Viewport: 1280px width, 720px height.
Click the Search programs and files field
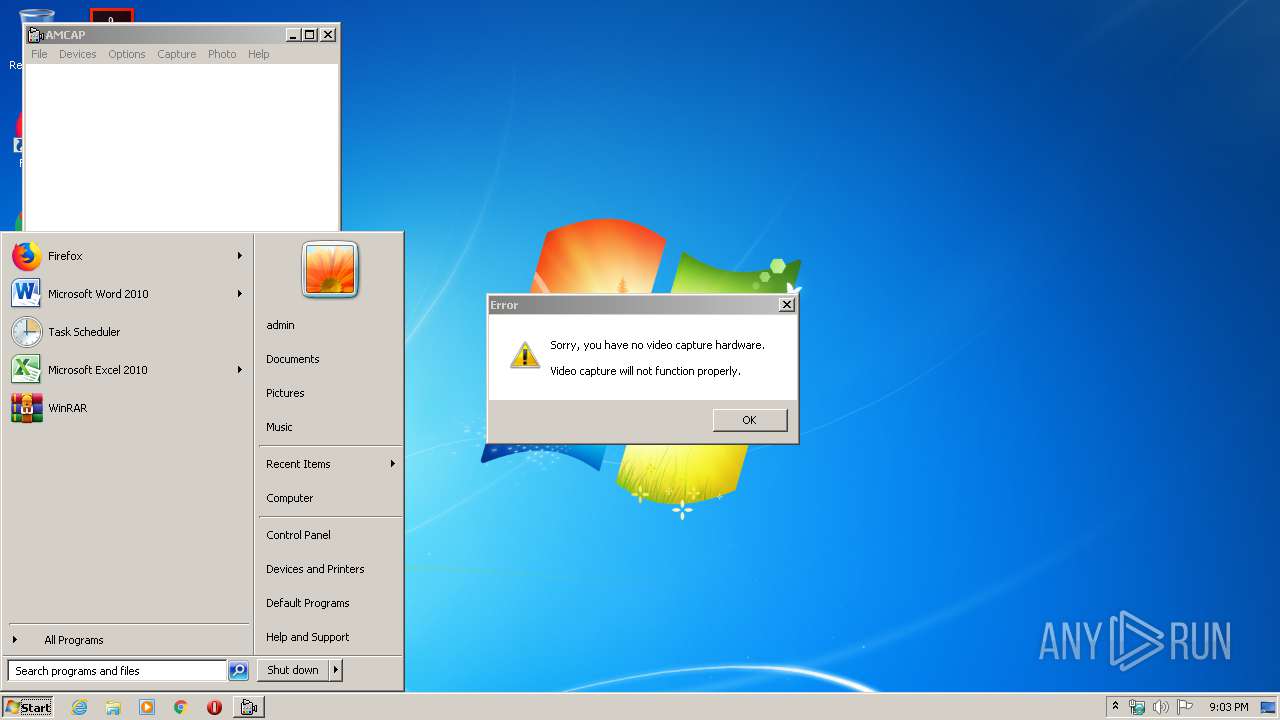(117, 671)
